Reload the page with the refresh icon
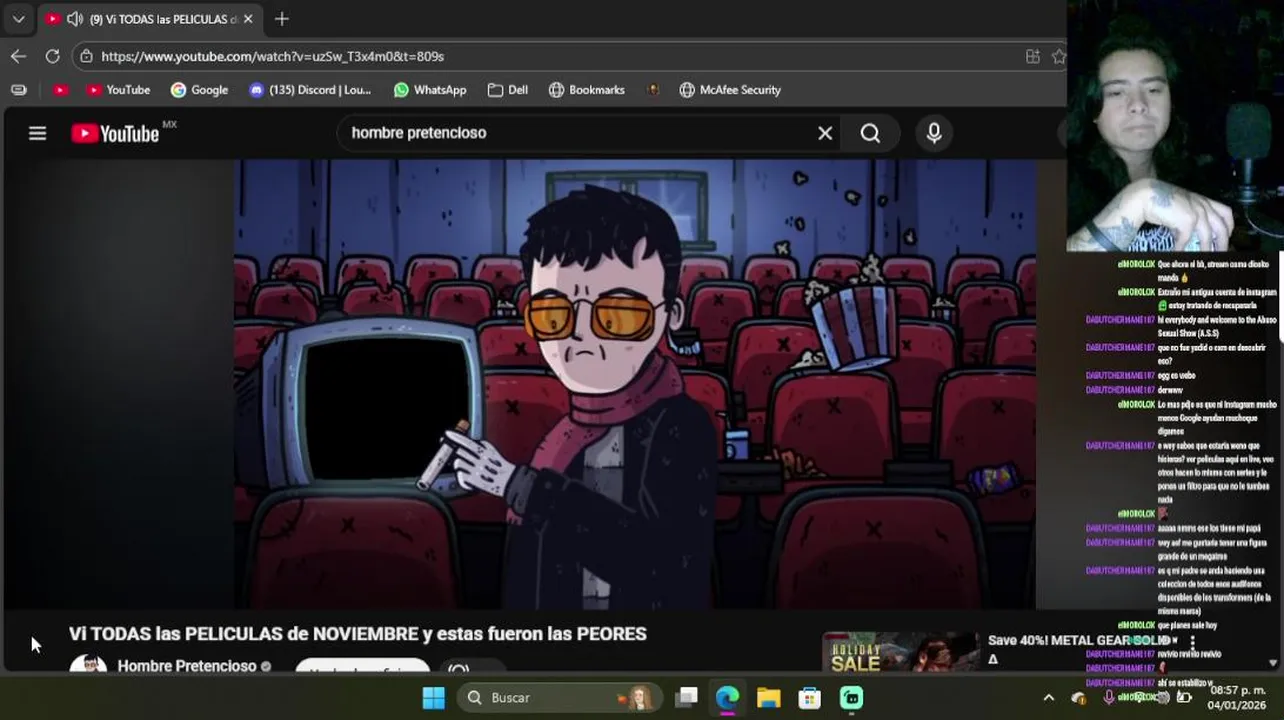 (x=52, y=56)
